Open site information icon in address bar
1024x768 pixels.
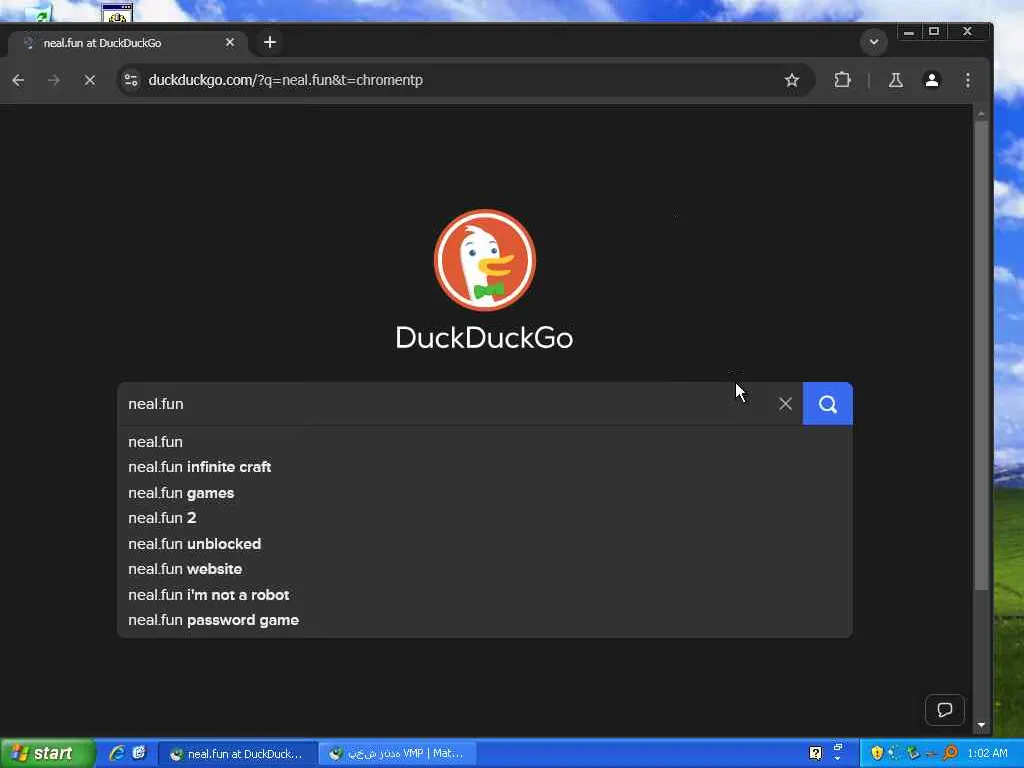[x=131, y=80]
